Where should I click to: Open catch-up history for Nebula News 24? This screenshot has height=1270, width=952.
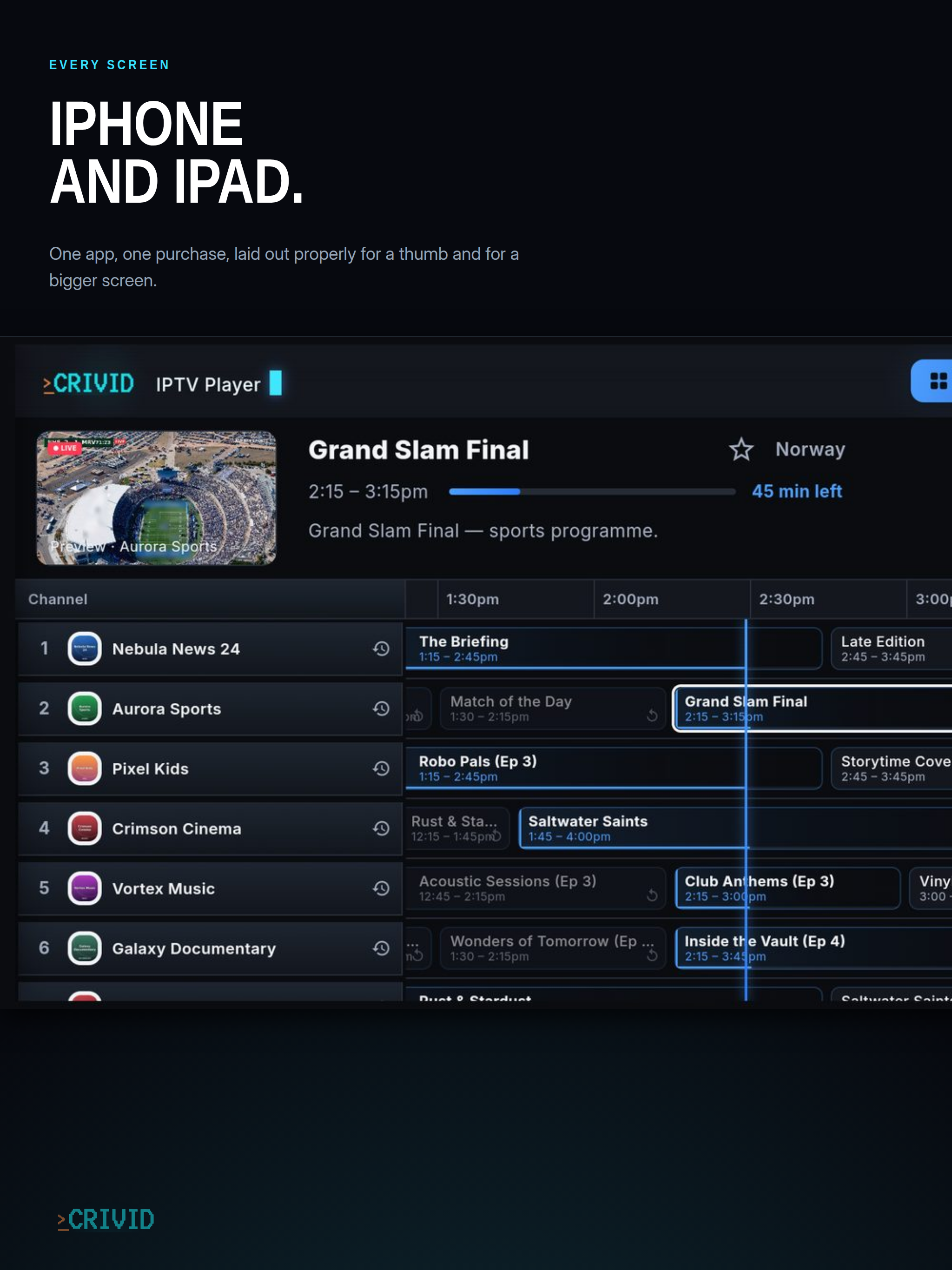click(381, 649)
